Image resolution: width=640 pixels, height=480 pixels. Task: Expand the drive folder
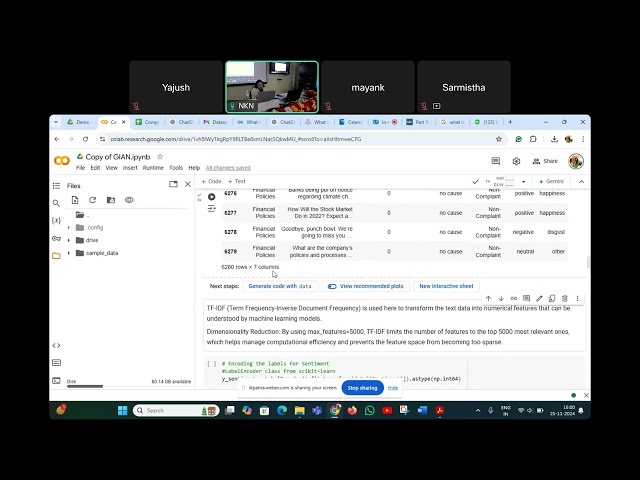pos(69,240)
